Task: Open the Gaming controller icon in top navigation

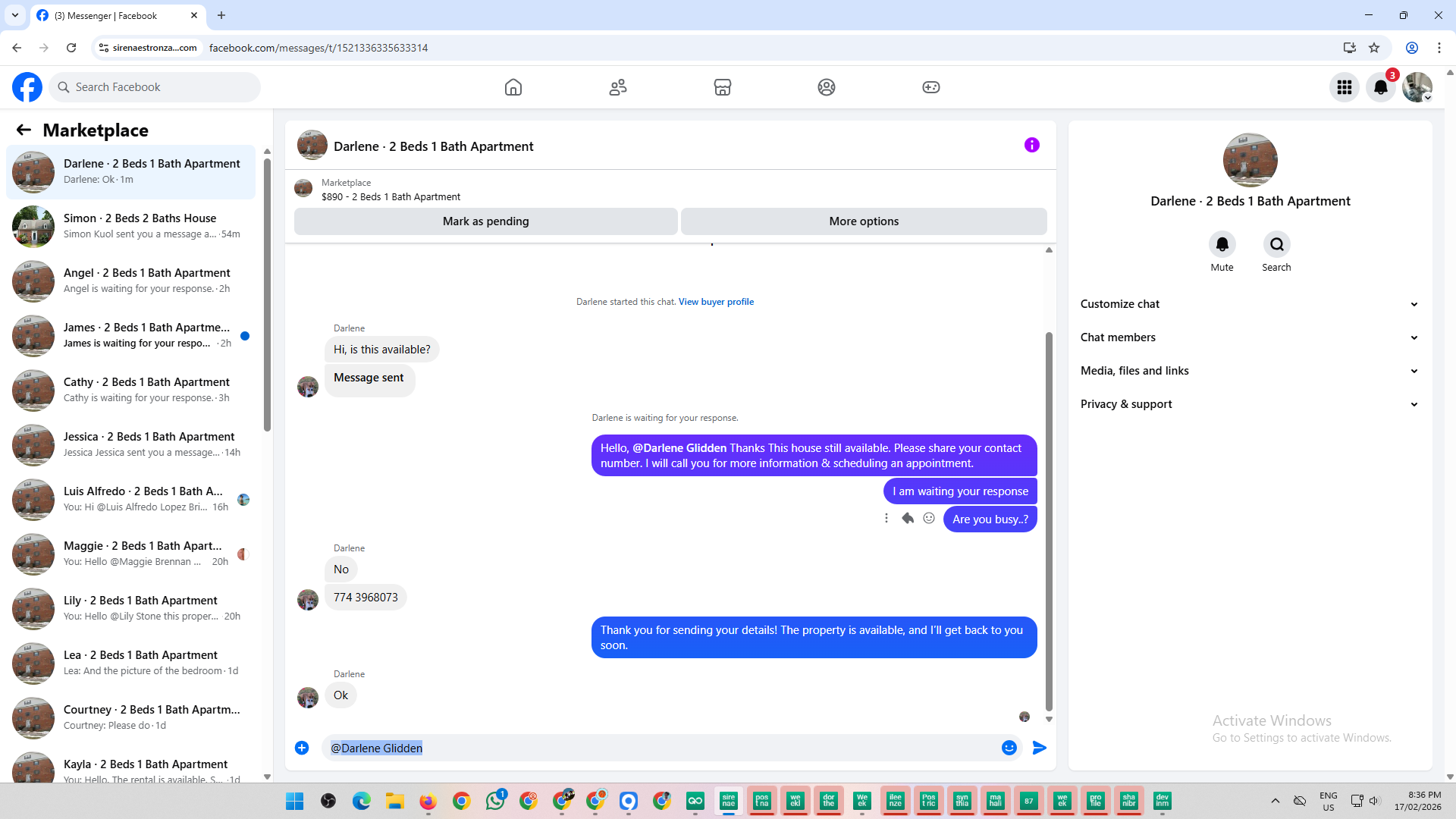Action: 930,87
